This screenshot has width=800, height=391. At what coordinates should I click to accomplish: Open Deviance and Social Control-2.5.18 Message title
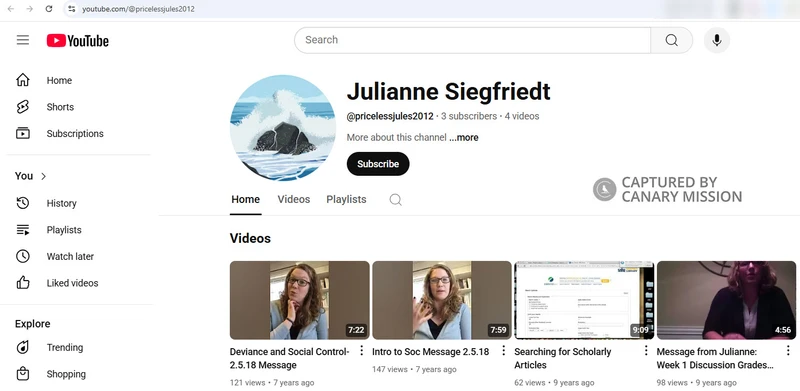click(x=289, y=358)
